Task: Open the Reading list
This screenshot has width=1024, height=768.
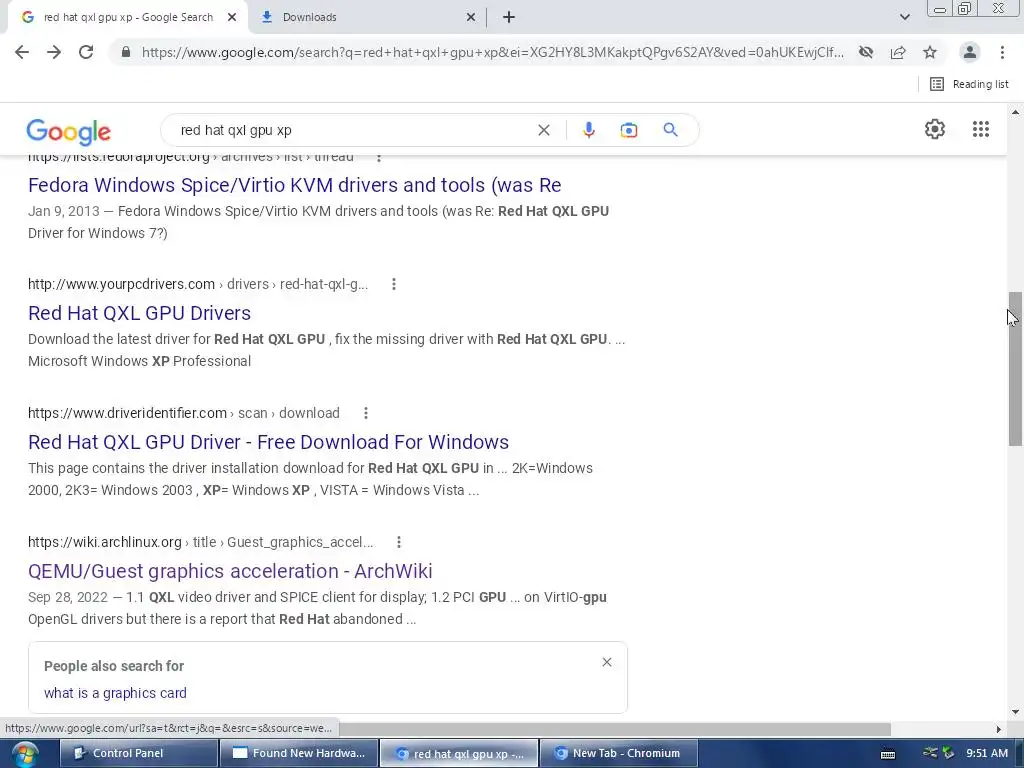Action: click(969, 84)
